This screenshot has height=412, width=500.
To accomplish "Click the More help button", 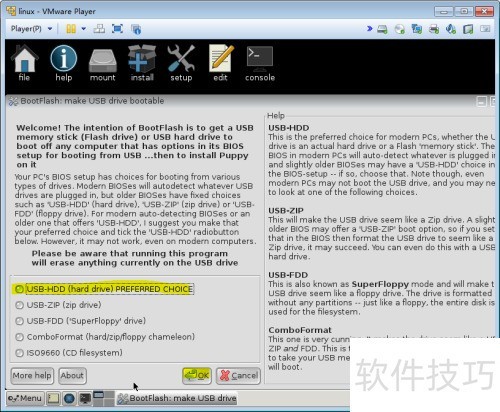I will coord(32,376).
